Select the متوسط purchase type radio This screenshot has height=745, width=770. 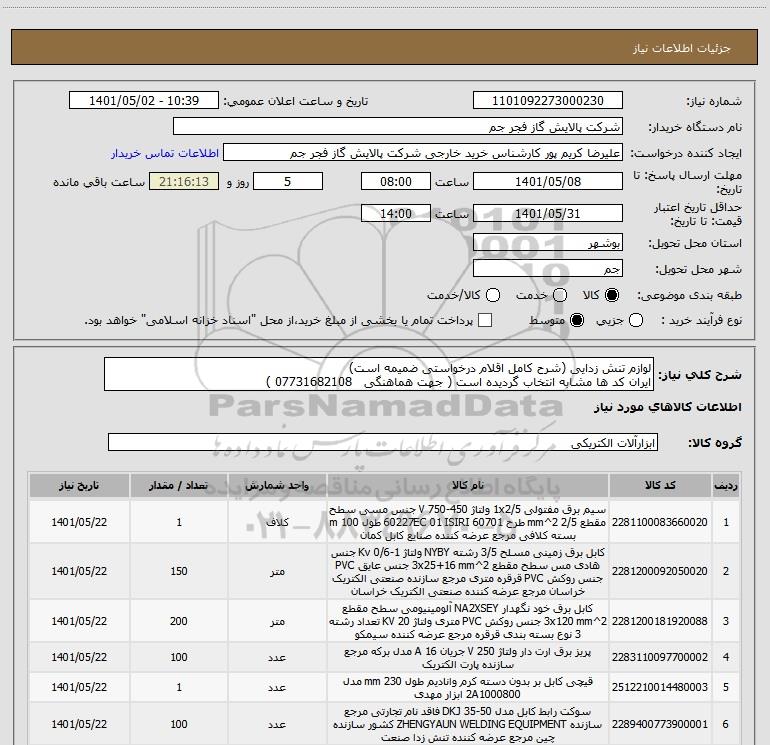pyautogui.click(x=577, y=320)
